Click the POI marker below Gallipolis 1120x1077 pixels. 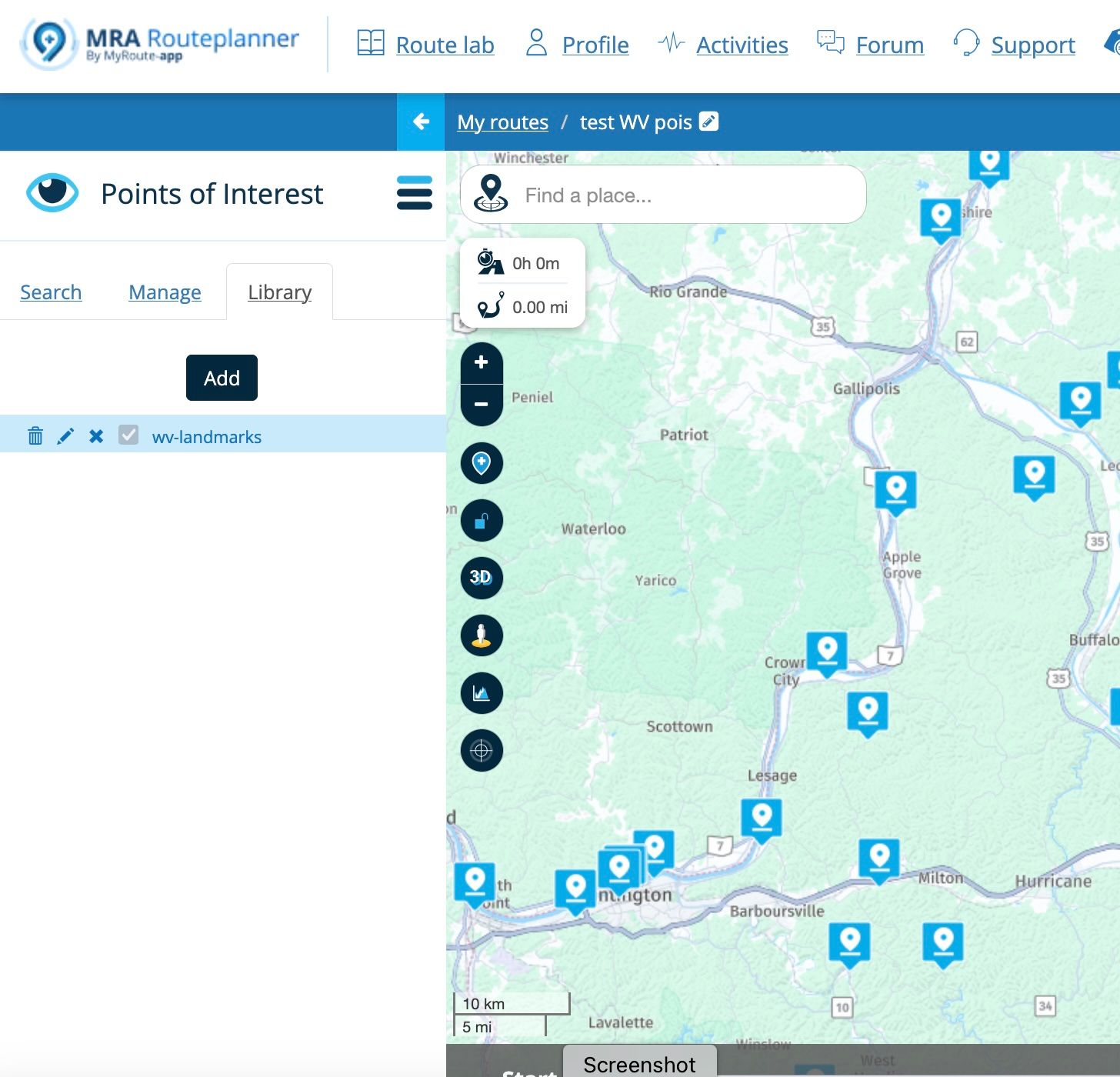(896, 492)
